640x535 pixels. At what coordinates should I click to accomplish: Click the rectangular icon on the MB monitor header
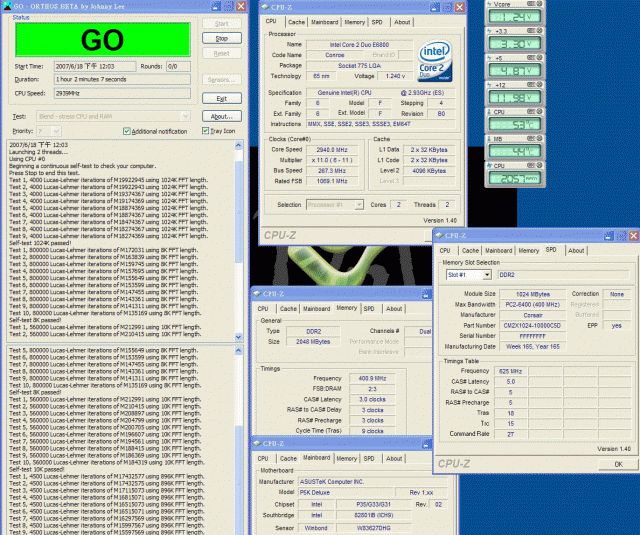pos(531,138)
